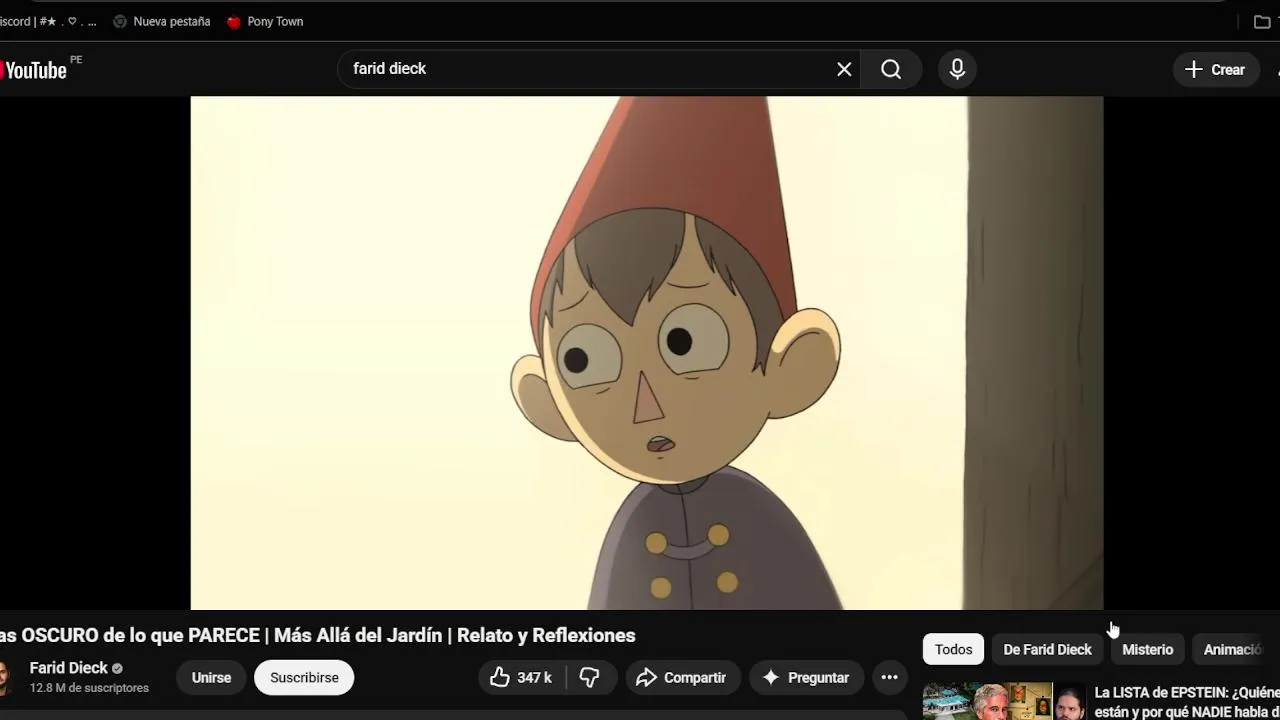This screenshot has width=1280, height=720.
Task: Clear the search box with the X icon
Action: (x=844, y=69)
